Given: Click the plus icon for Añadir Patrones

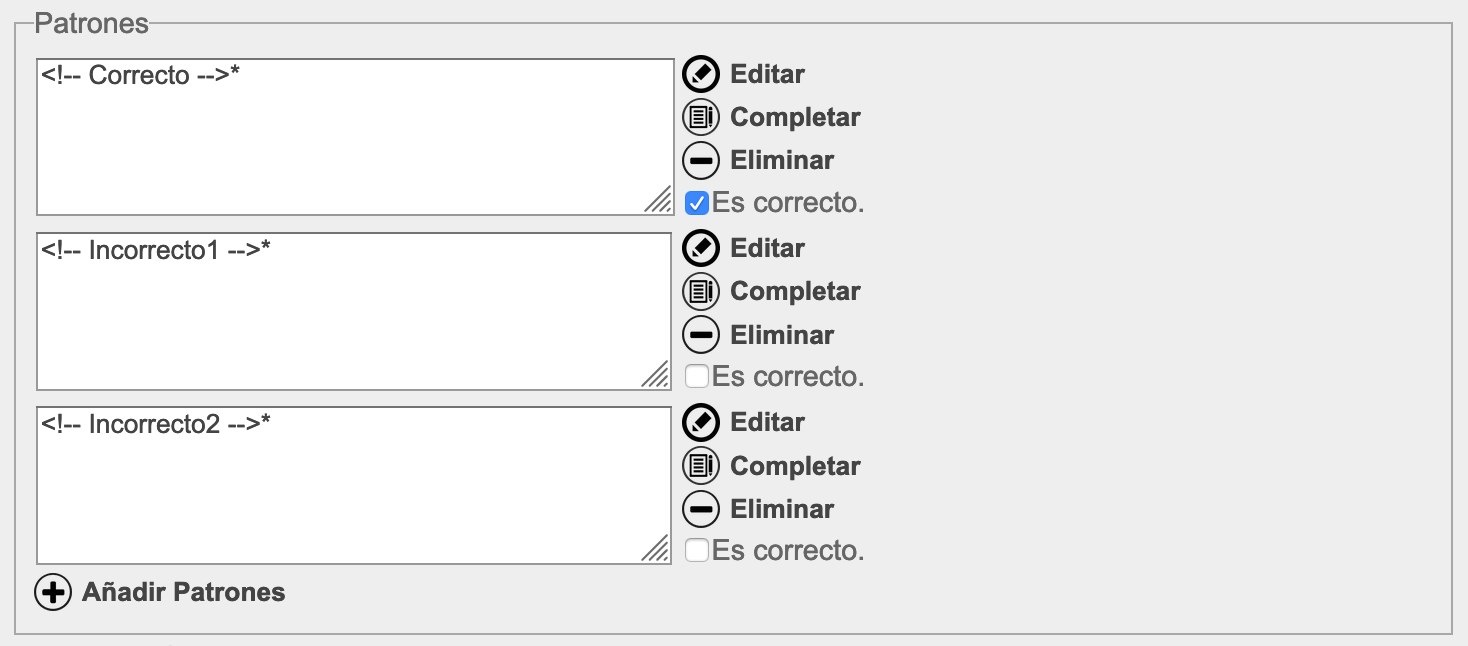Looking at the screenshot, I should 53,592.
